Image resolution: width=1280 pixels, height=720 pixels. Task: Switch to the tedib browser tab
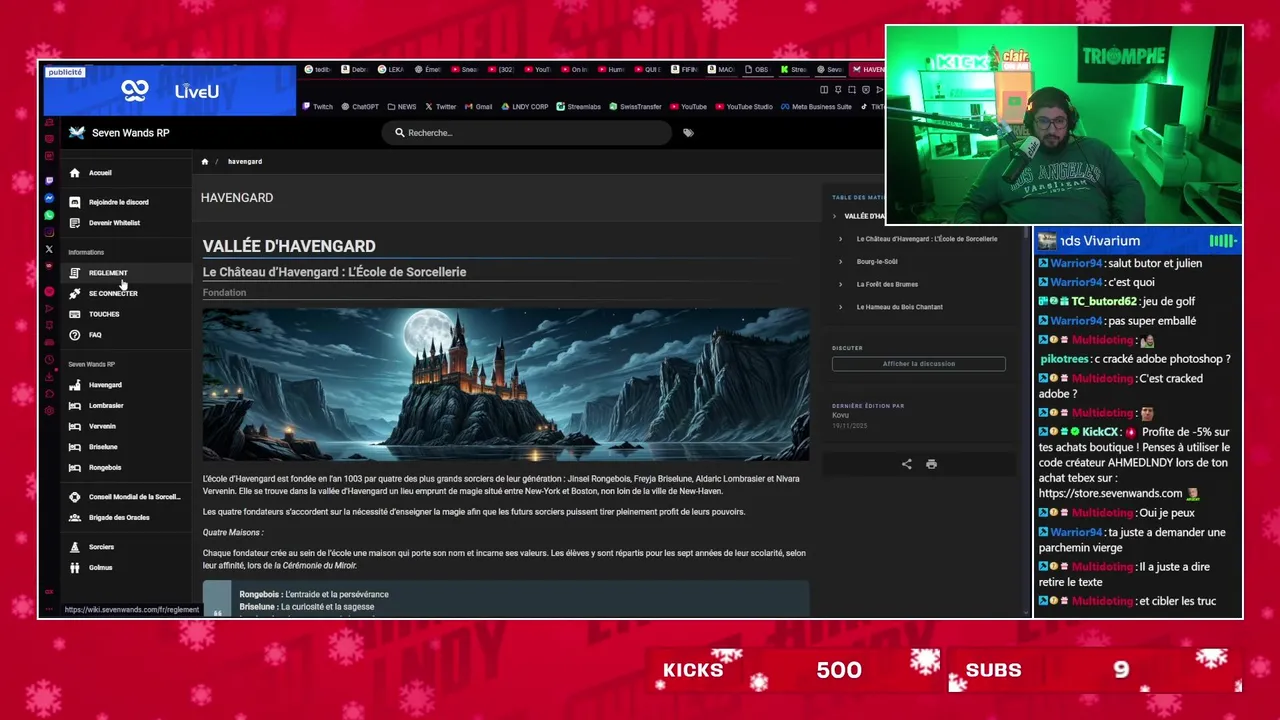[x=317, y=70]
